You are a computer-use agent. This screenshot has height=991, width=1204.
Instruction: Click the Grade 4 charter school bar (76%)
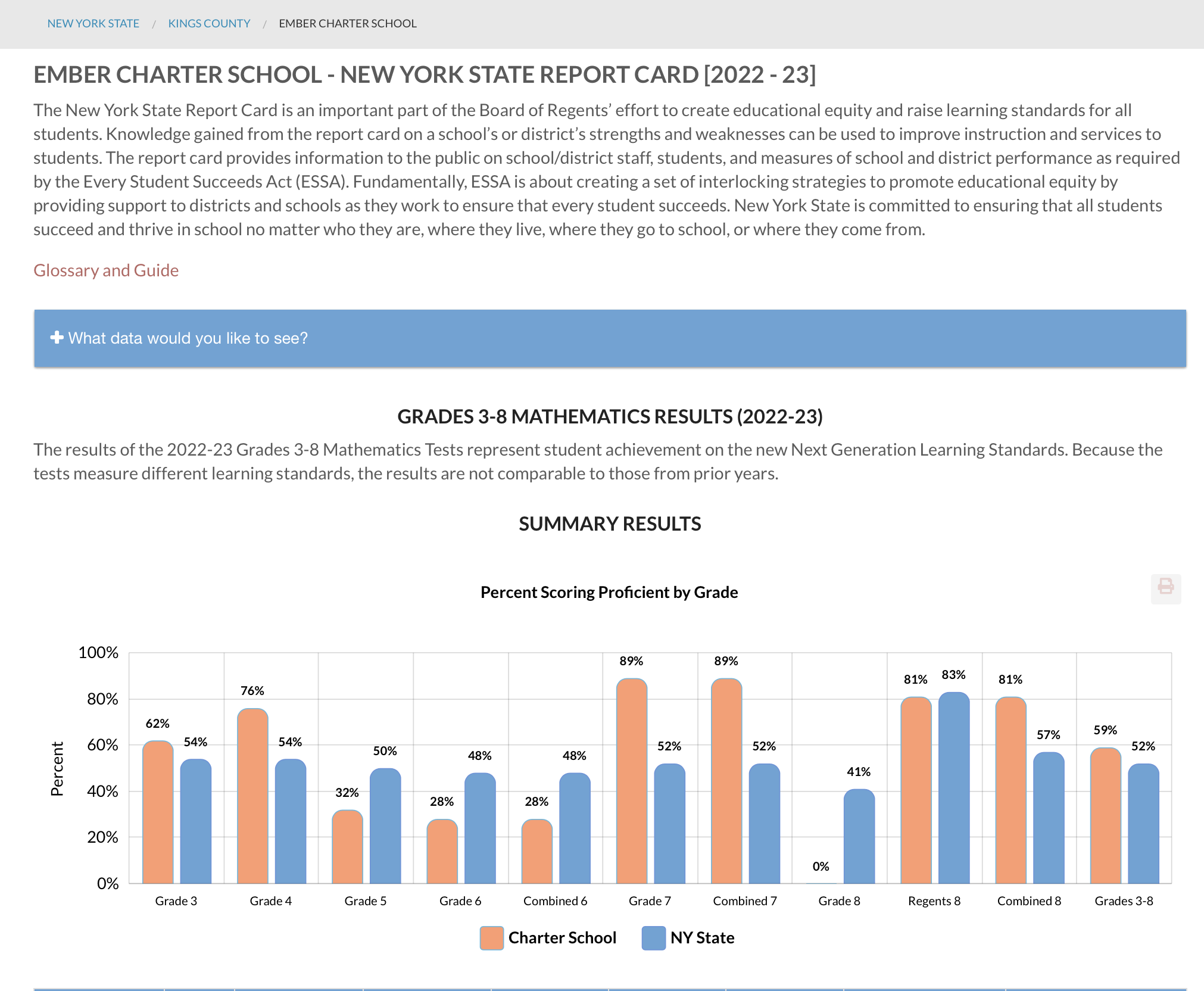coord(252,796)
